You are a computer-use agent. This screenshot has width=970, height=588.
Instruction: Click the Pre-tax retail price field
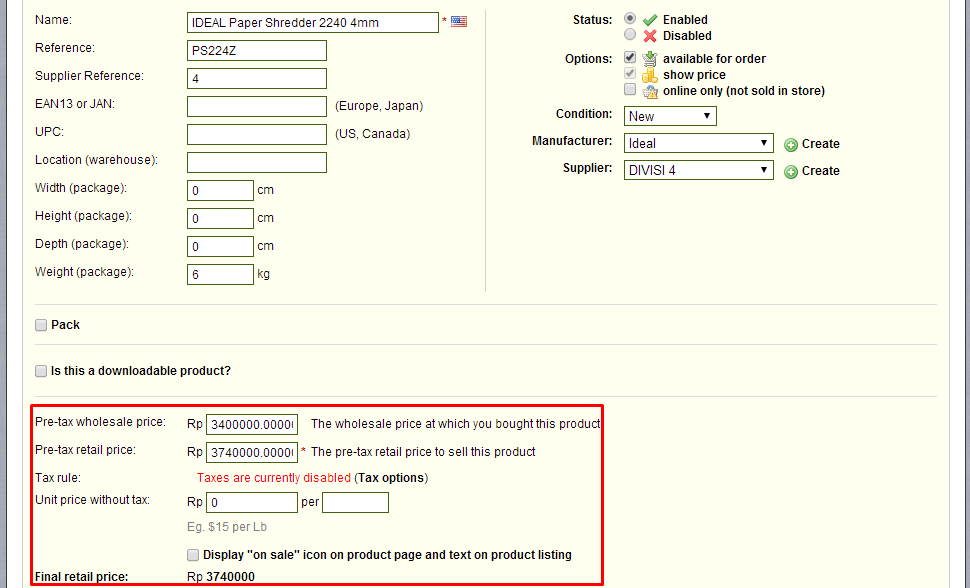coord(252,452)
